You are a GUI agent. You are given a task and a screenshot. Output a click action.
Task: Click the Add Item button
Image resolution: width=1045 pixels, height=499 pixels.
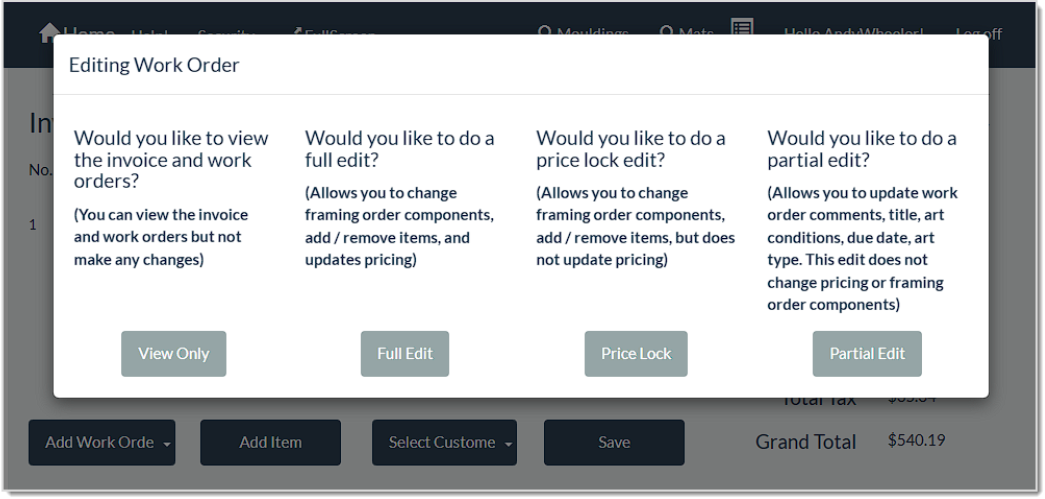271,442
